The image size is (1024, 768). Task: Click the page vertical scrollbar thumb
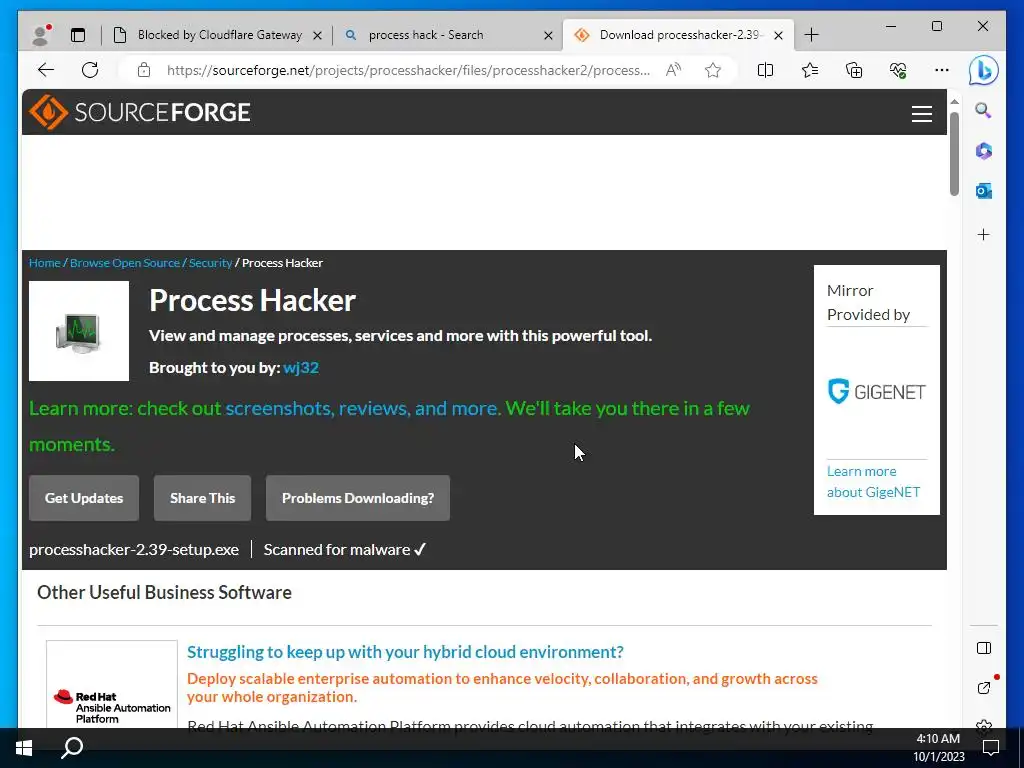tap(954, 154)
